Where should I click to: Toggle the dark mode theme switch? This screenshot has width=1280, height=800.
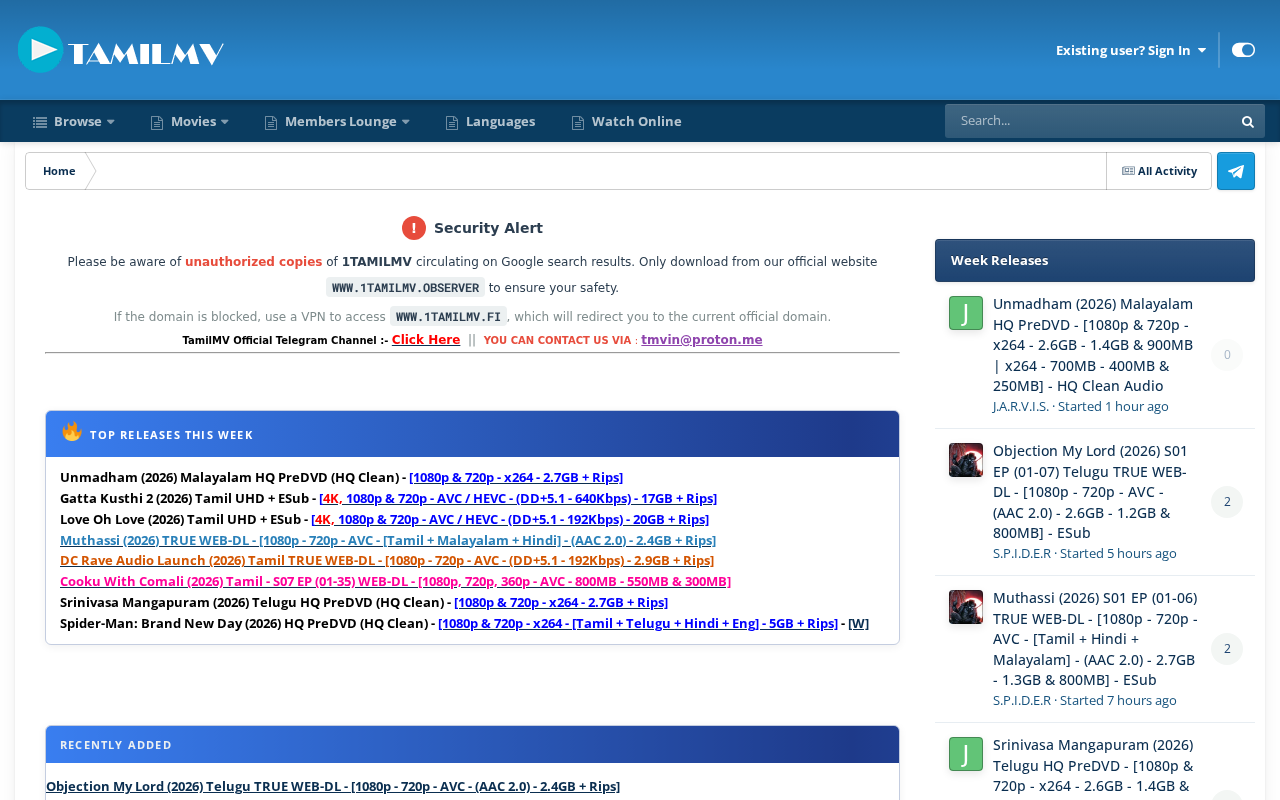[x=1243, y=50]
